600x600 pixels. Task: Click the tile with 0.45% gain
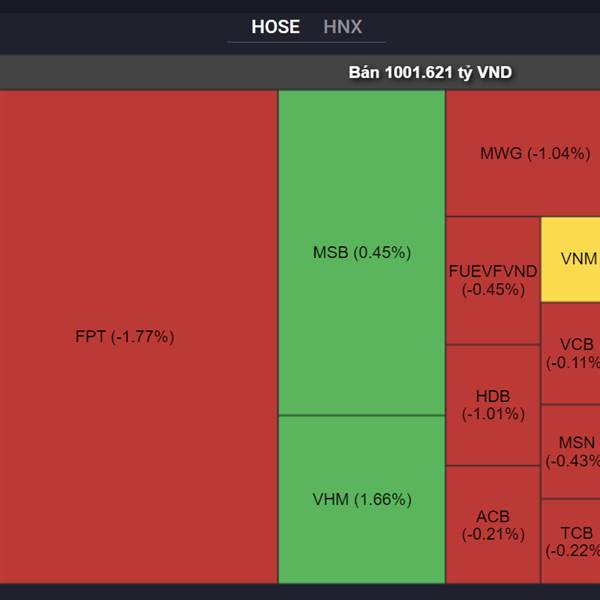pyautogui.click(x=361, y=253)
